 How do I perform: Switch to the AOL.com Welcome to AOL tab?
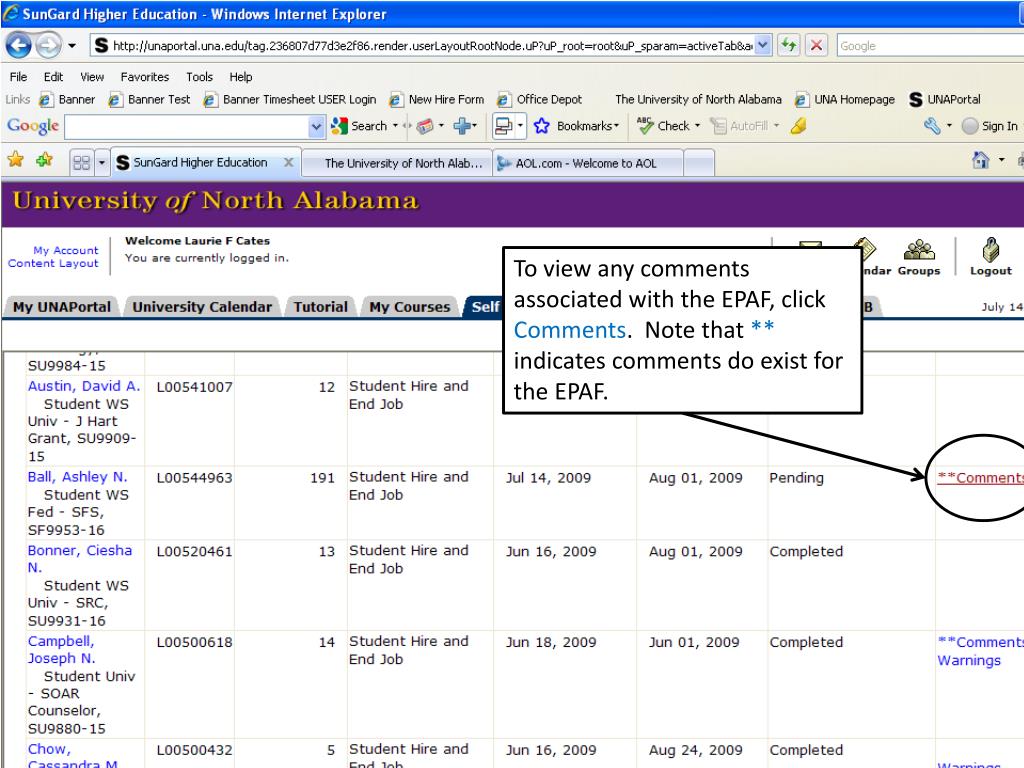click(x=588, y=163)
